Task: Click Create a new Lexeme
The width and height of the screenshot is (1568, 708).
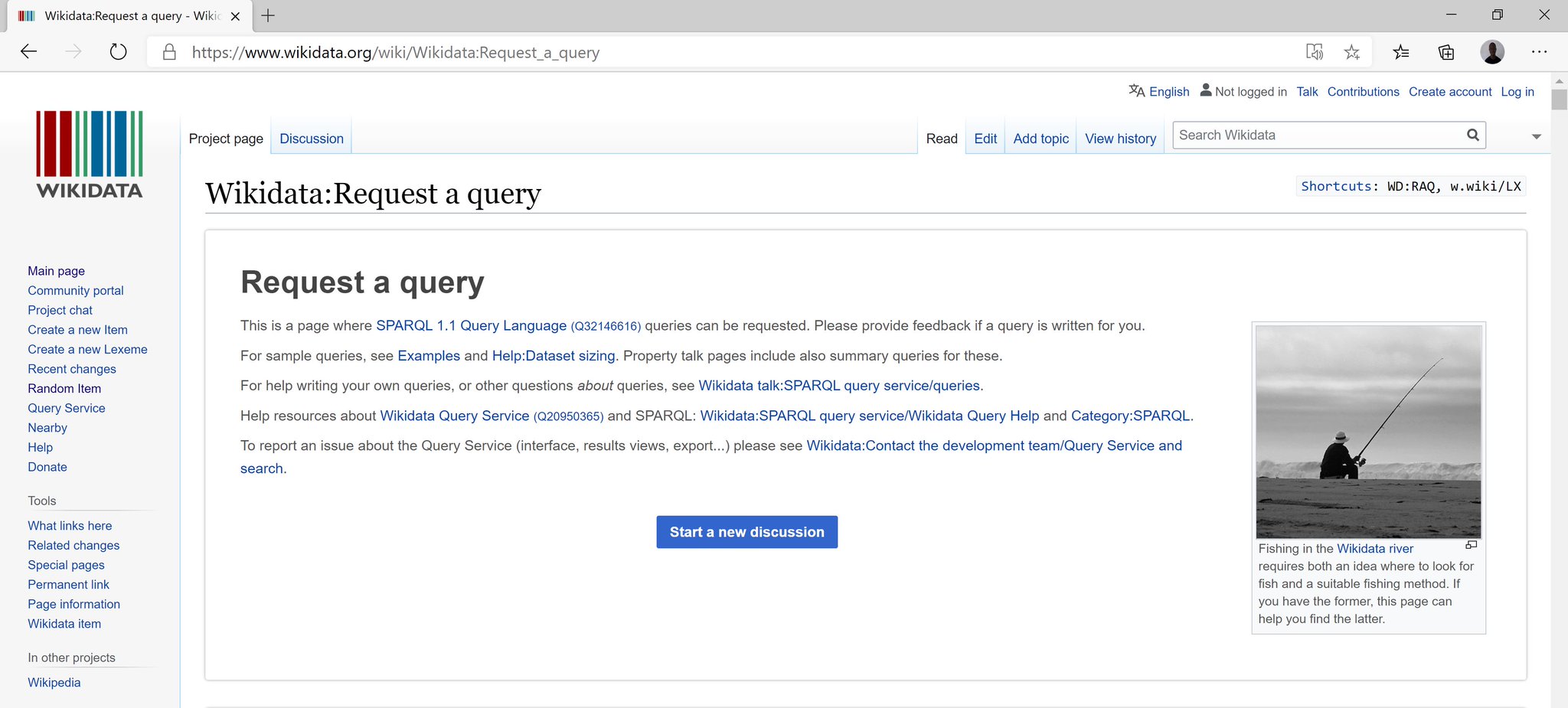Action: coord(87,349)
